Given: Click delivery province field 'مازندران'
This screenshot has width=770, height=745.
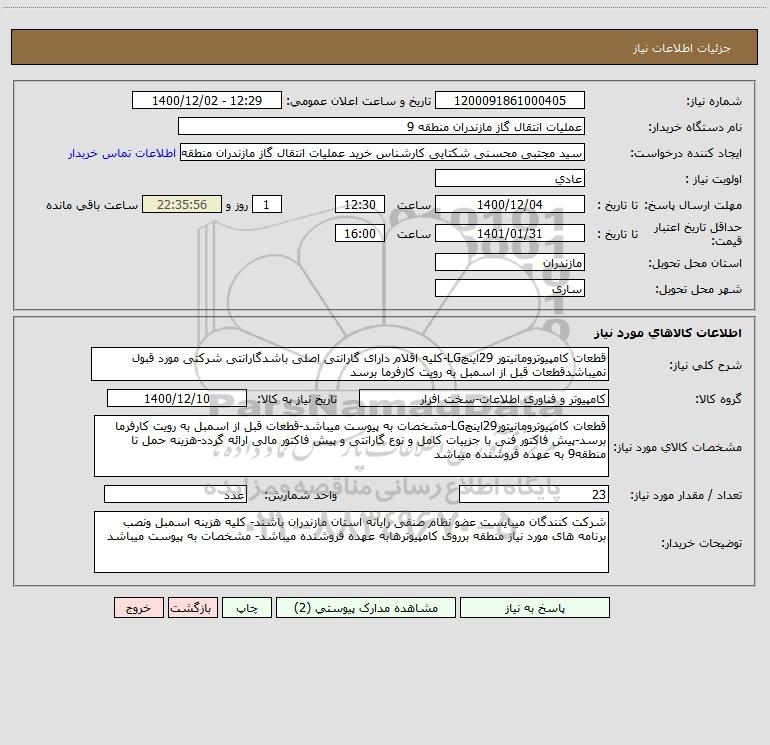Looking at the screenshot, I should pos(510,262).
